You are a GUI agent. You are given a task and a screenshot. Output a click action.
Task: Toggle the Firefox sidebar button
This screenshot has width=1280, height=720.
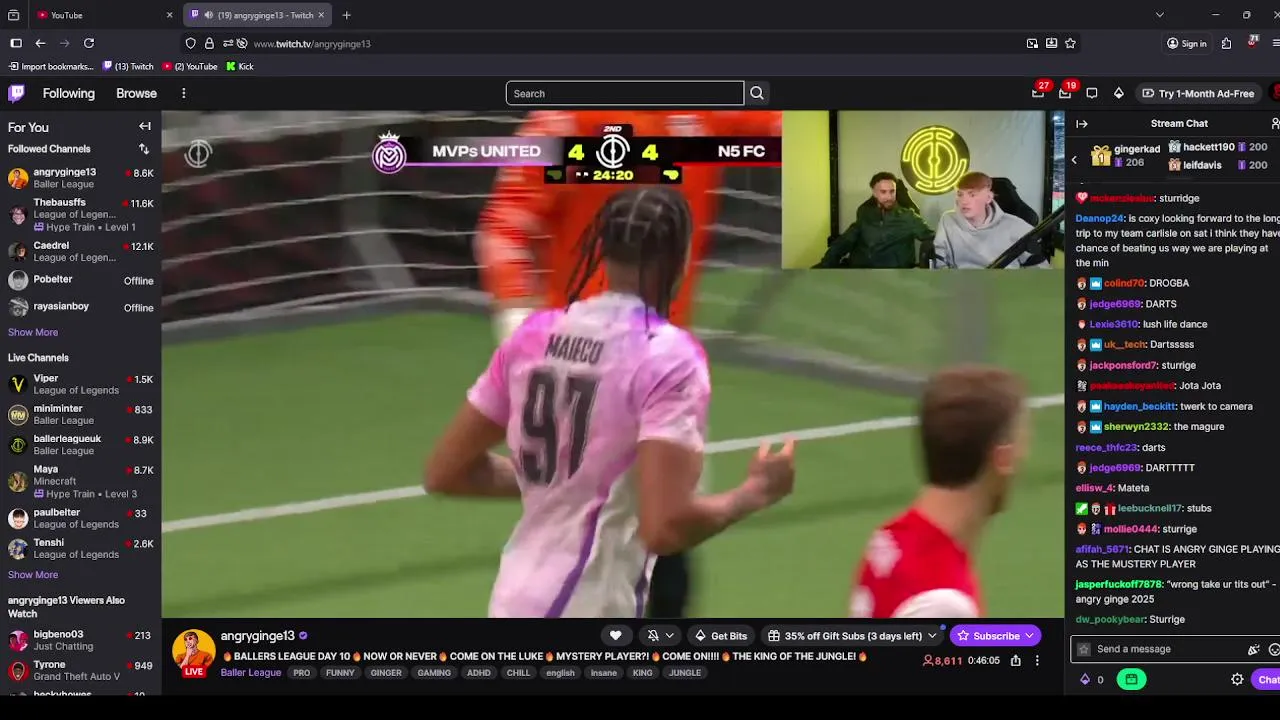[16, 43]
